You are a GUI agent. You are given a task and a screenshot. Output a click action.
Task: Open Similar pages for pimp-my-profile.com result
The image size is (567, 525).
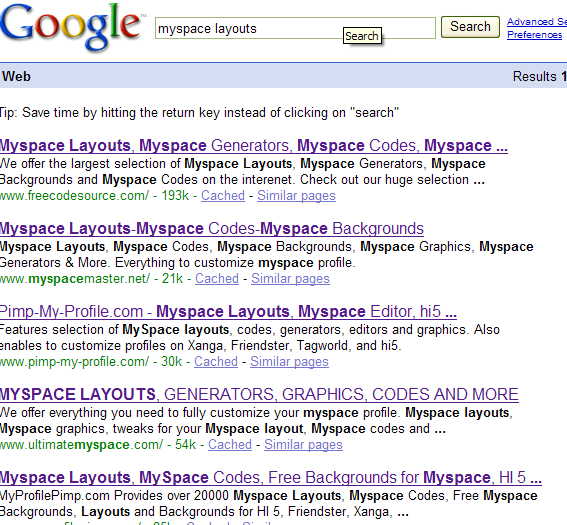click(289, 362)
